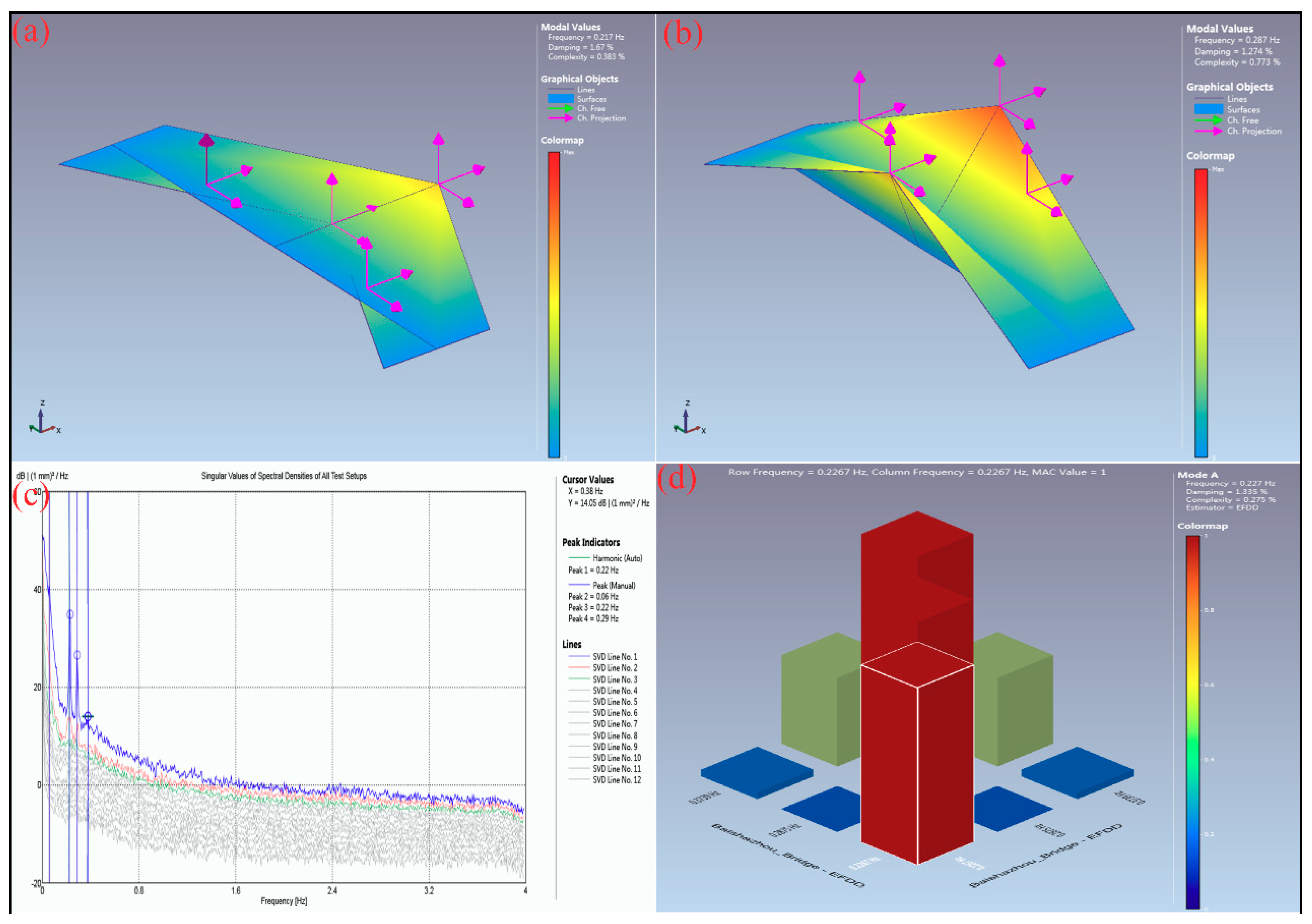Screen dimensions: 1312x924
Task: Click the second peak circle marker near 26 dB
Action: tap(77, 655)
